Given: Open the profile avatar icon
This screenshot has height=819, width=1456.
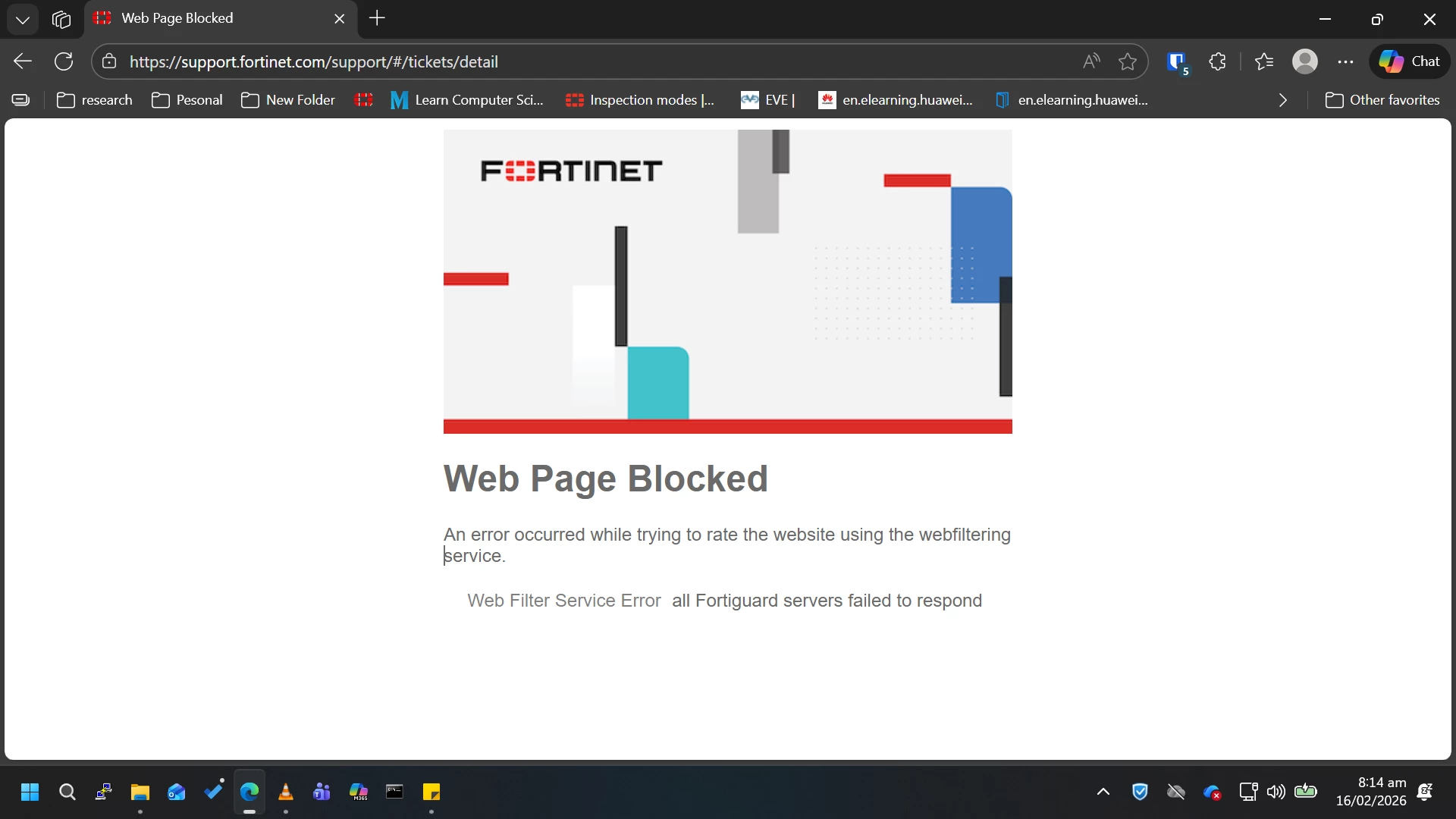Looking at the screenshot, I should point(1305,61).
